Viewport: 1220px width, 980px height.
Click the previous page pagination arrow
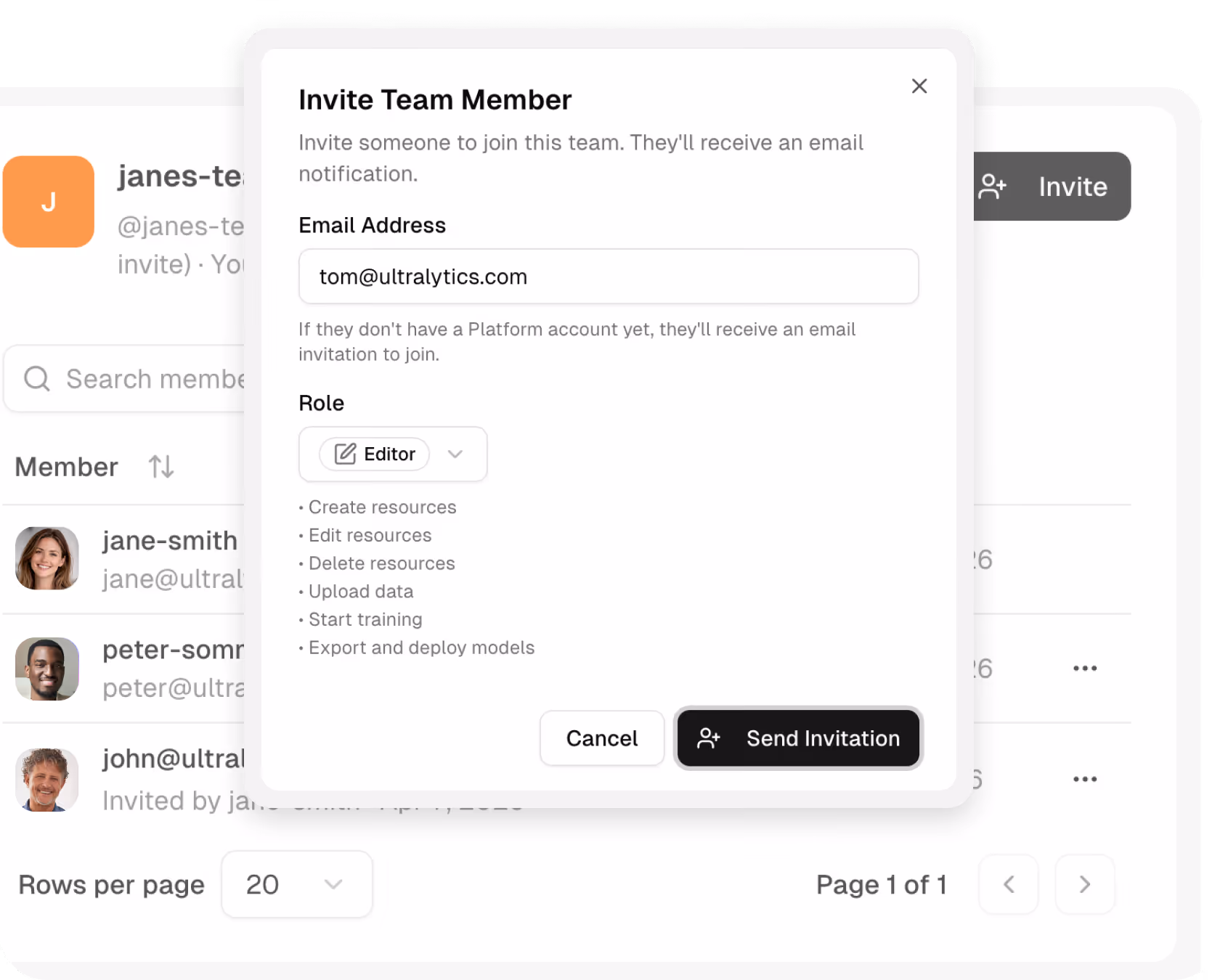(x=1008, y=884)
